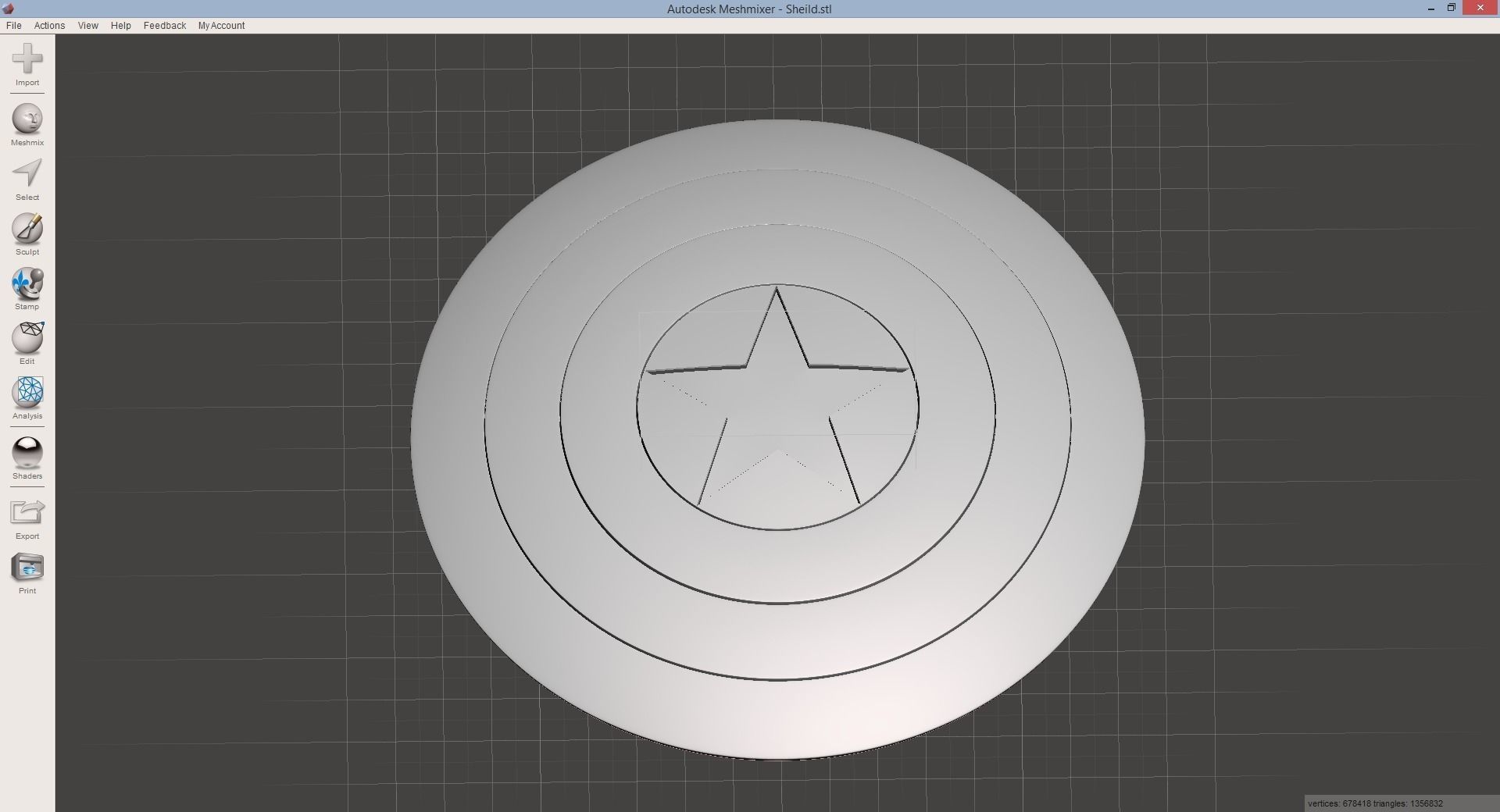The image size is (1500, 812).
Task: Click the Meshmixer app icon in title bar
Action: coord(9,9)
